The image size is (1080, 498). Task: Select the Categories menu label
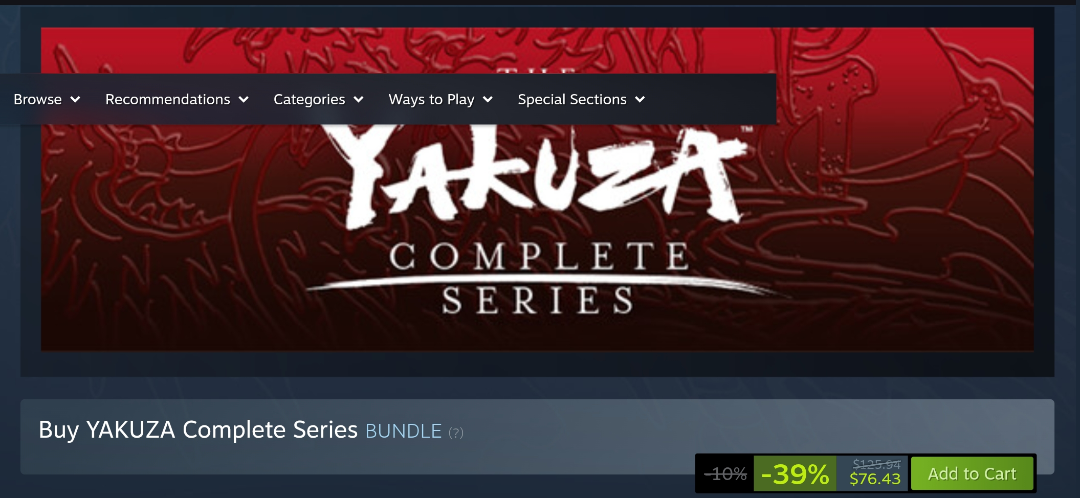pos(309,99)
